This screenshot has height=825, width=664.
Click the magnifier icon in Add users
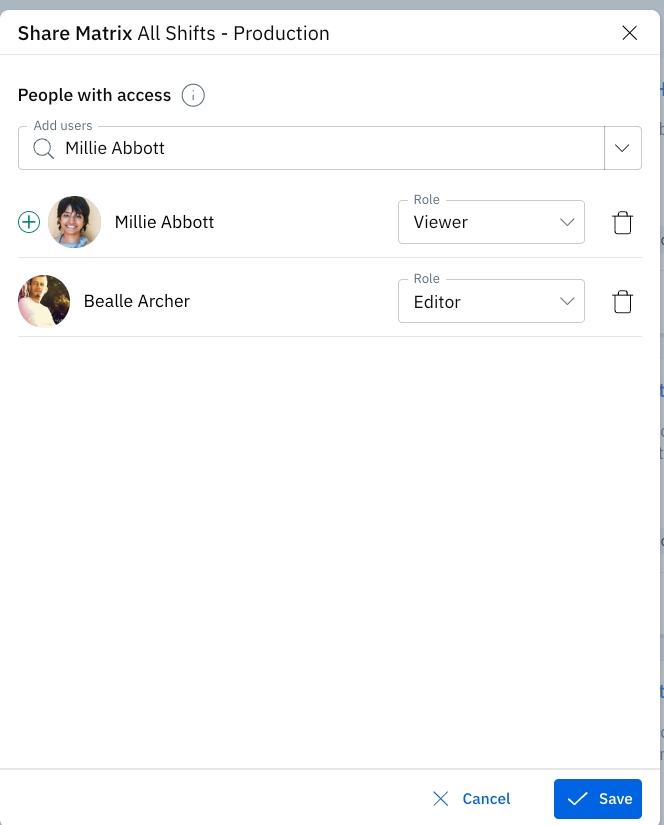coord(43,149)
